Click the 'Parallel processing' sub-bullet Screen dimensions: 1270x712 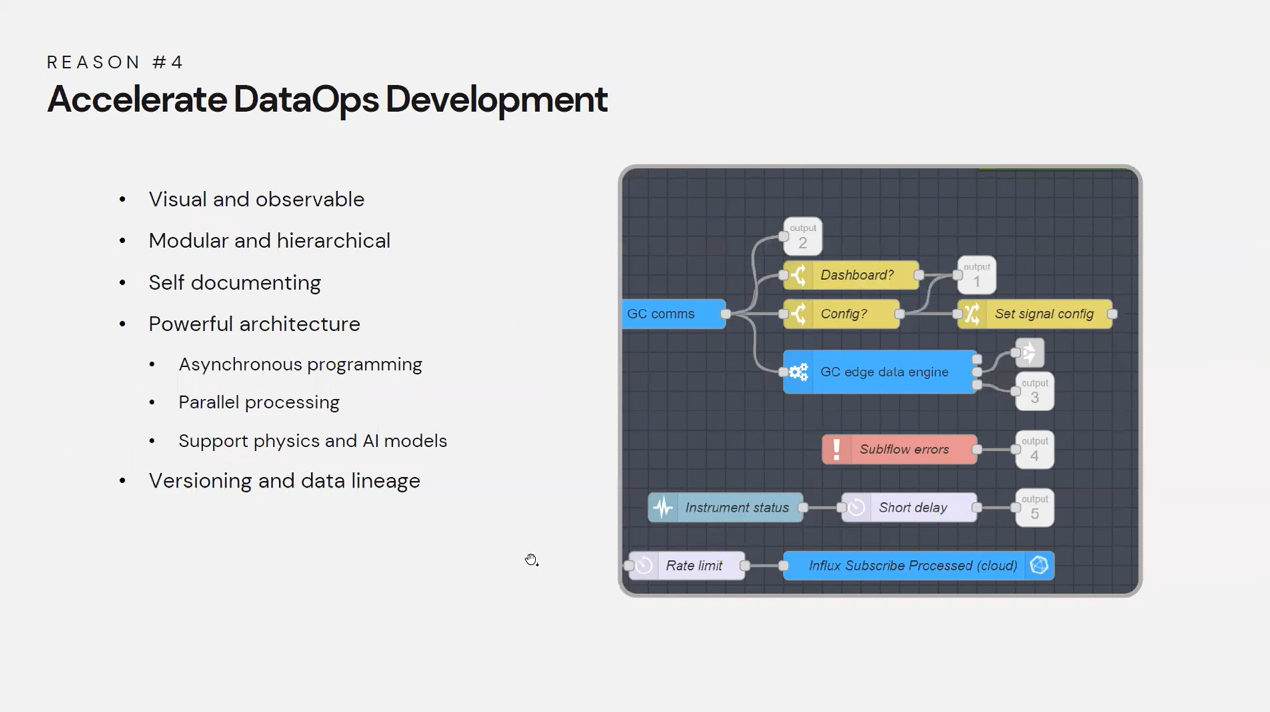point(259,402)
